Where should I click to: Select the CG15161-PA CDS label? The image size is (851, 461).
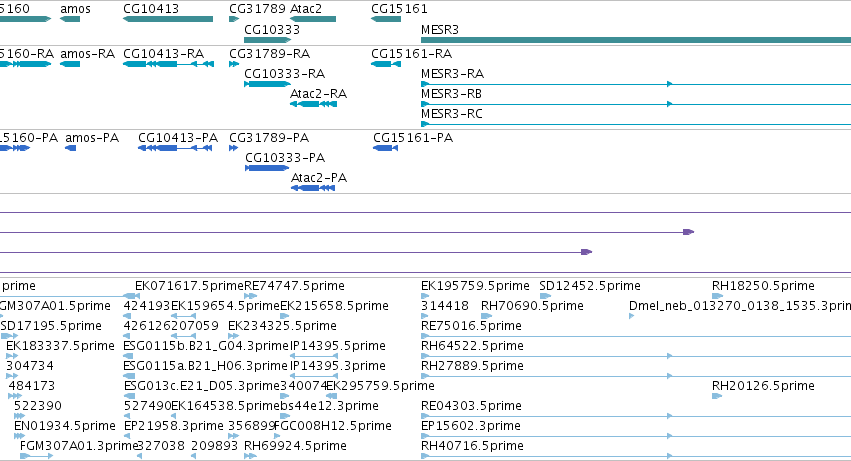pyautogui.click(x=413, y=138)
